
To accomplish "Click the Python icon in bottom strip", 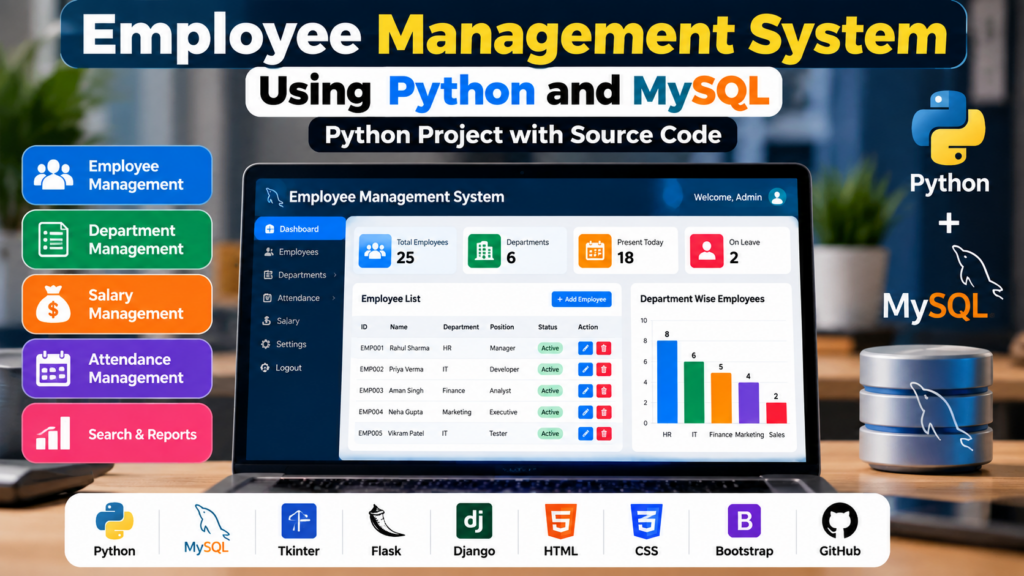I will pyautogui.click(x=114, y=520).
